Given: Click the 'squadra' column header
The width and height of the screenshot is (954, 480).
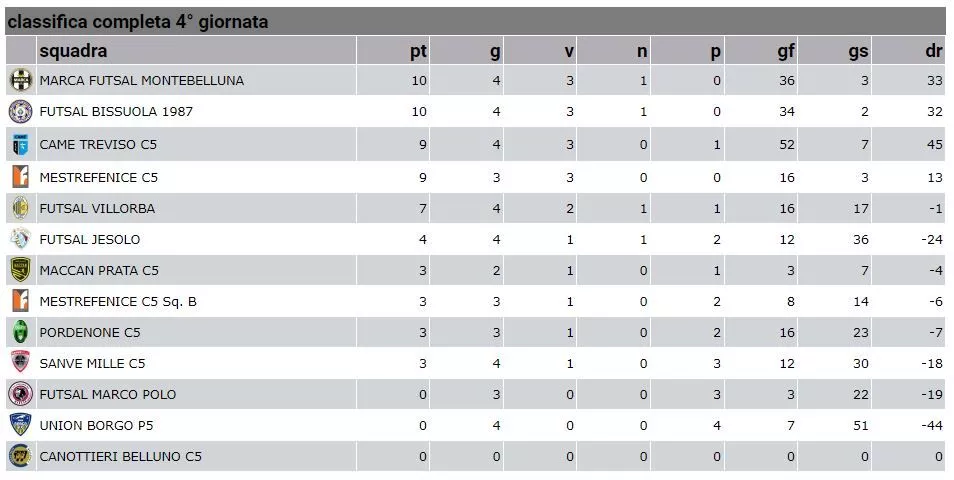Looking at the screenshot, I should coord(73,50).
